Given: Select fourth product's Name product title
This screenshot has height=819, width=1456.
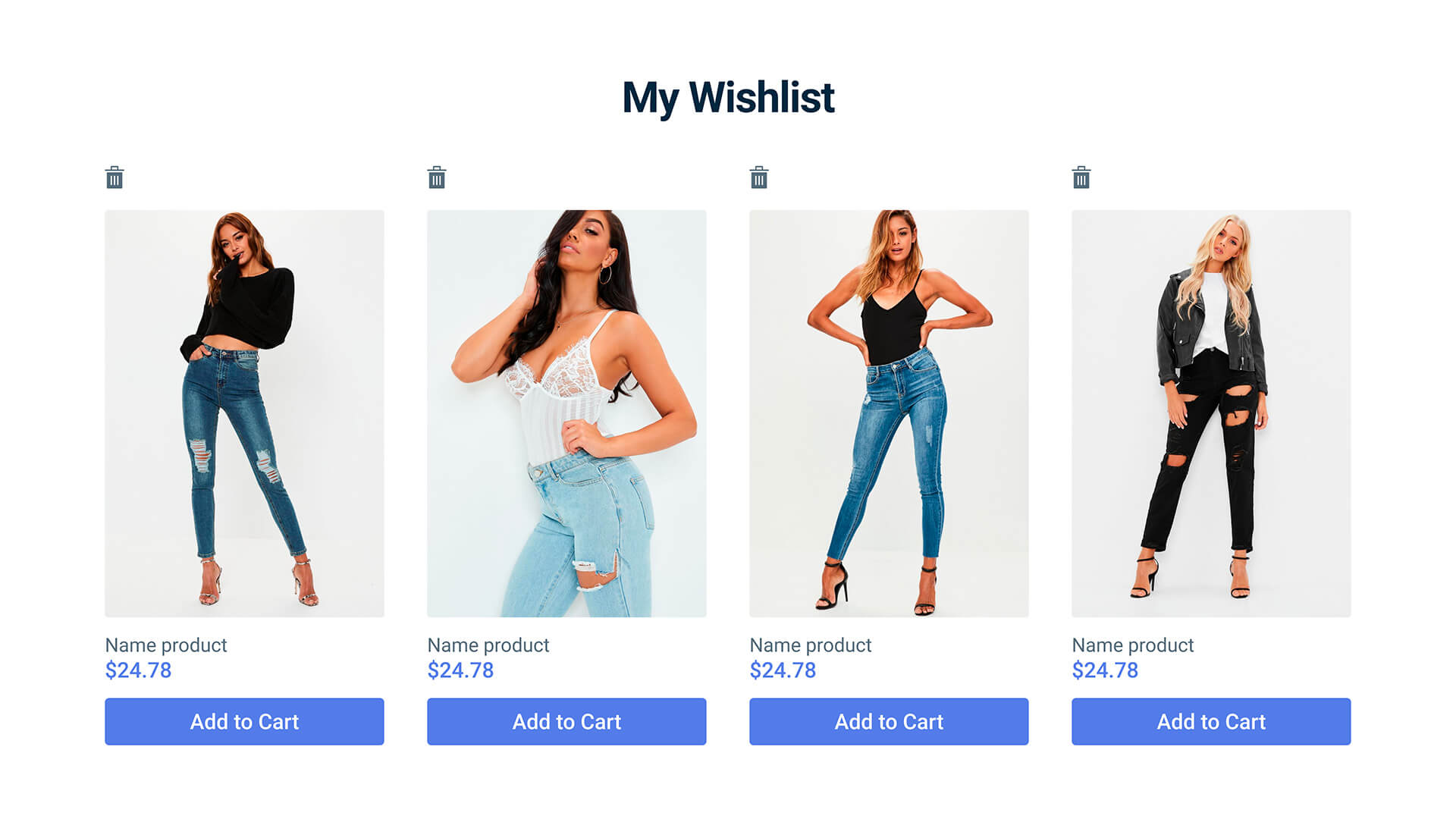Looking at the screenshot, I should tap(1133, 645).
